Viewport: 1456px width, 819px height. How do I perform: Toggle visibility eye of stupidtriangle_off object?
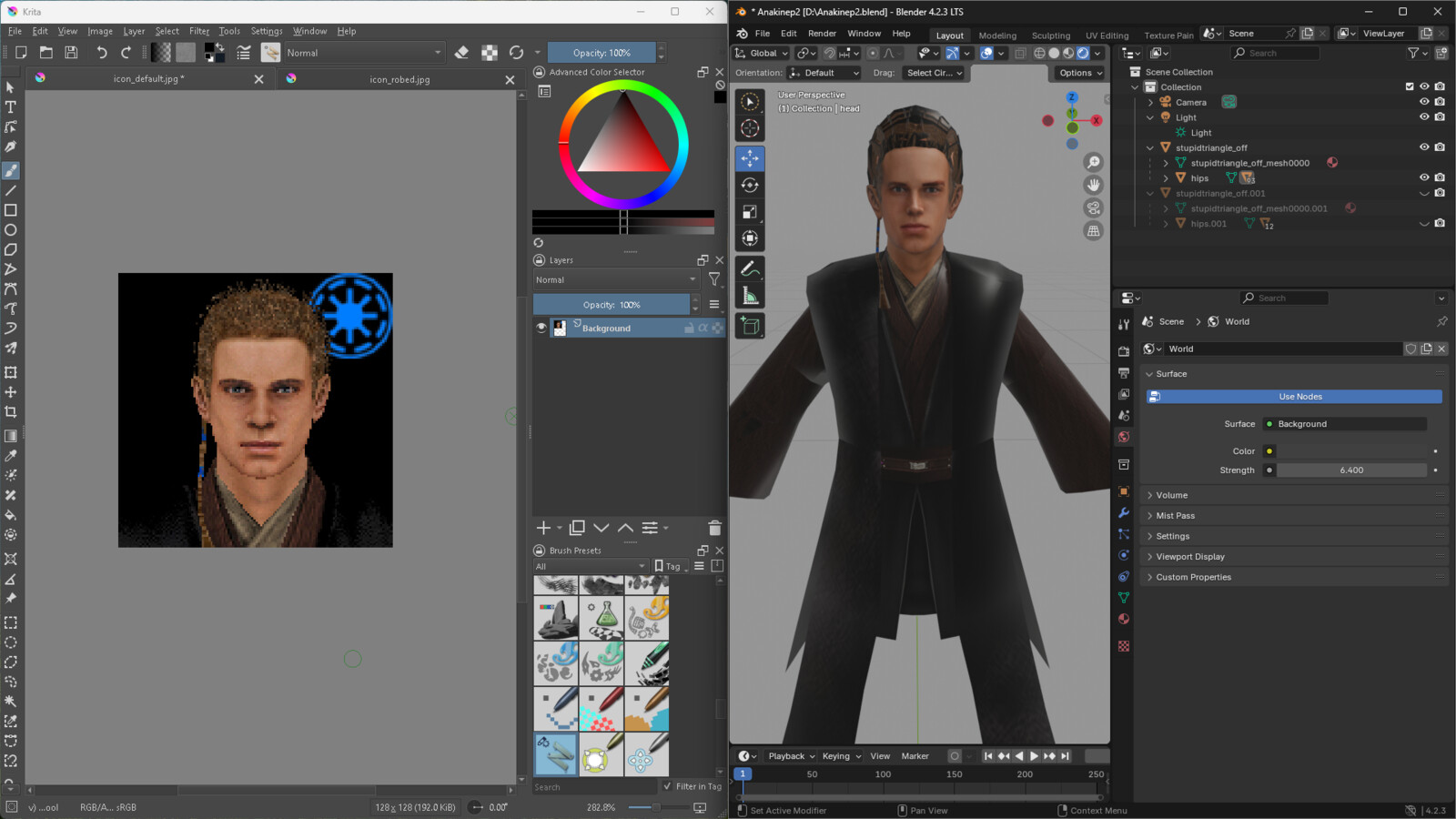1424,147
